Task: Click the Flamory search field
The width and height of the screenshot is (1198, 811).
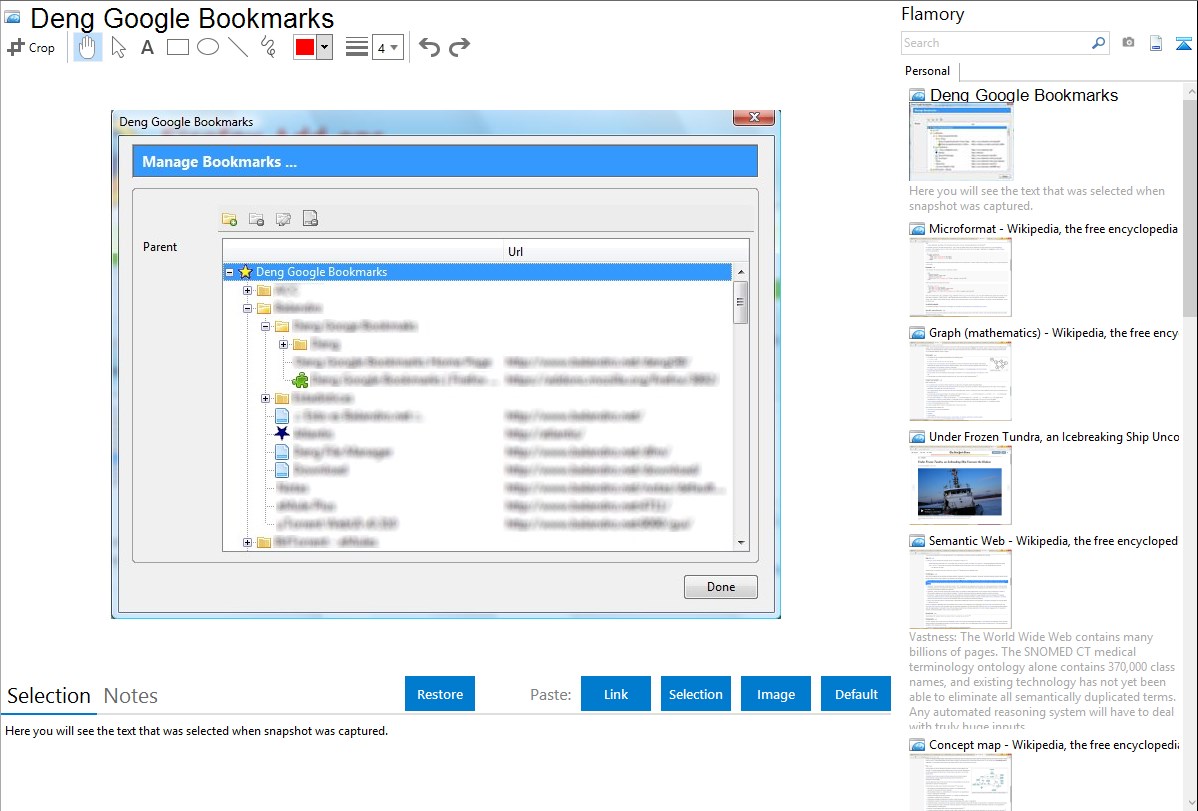Action: 995,43
